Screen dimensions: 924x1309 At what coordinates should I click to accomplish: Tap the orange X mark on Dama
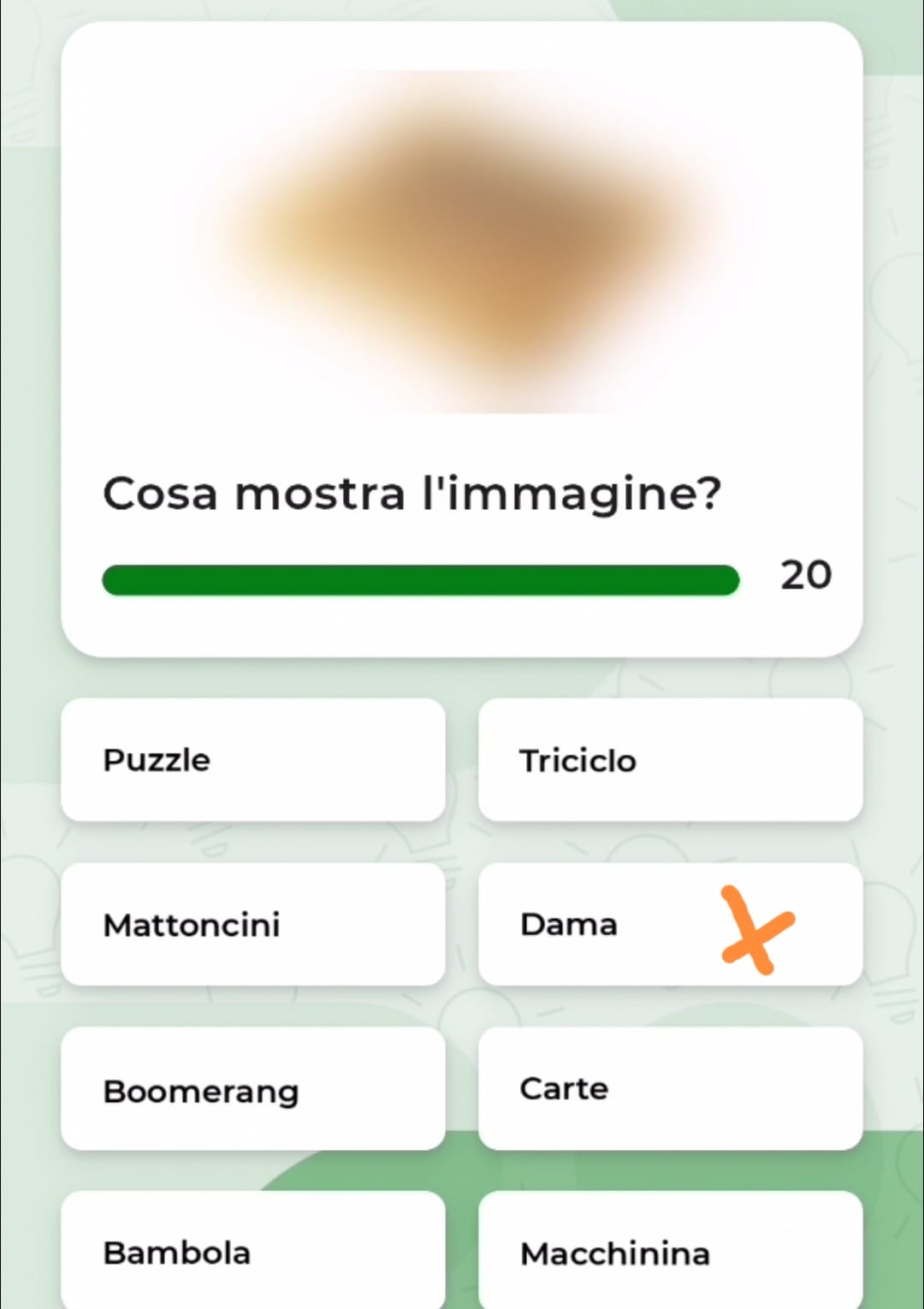click(x=757, y=930)
